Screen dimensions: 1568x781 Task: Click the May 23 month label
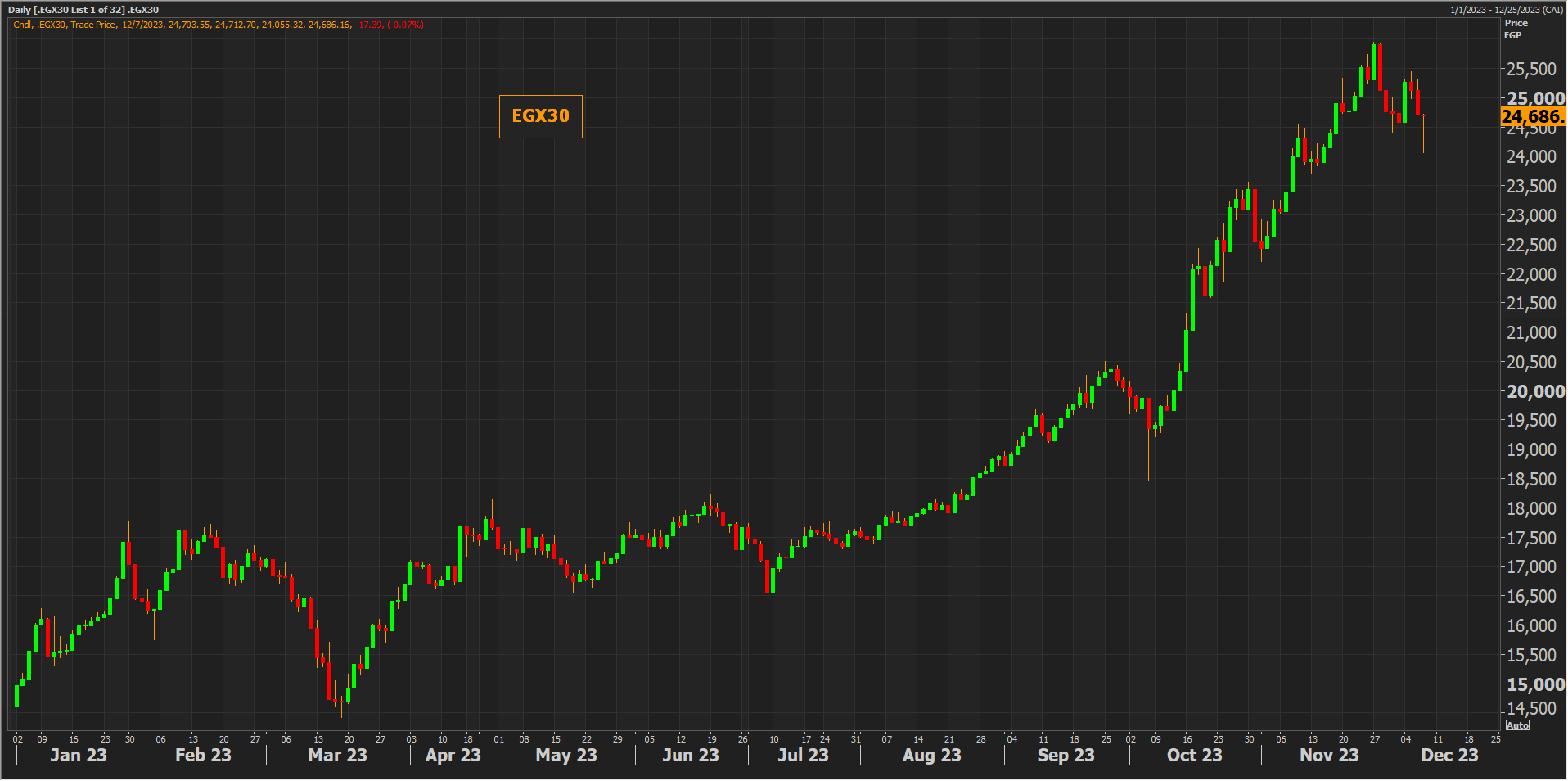click(x=565, y=755)
